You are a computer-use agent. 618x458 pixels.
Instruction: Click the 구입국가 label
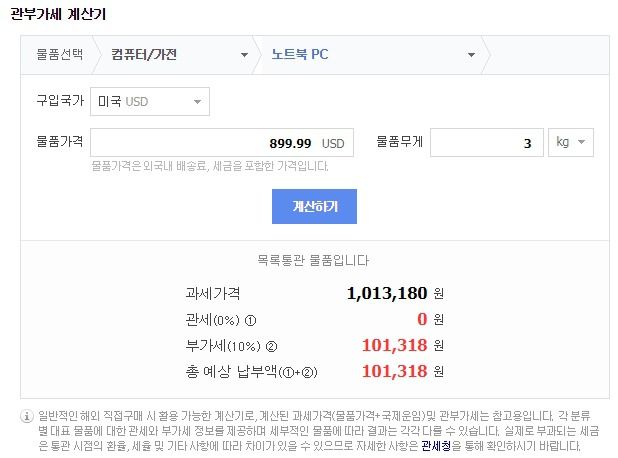coord(60,101)
